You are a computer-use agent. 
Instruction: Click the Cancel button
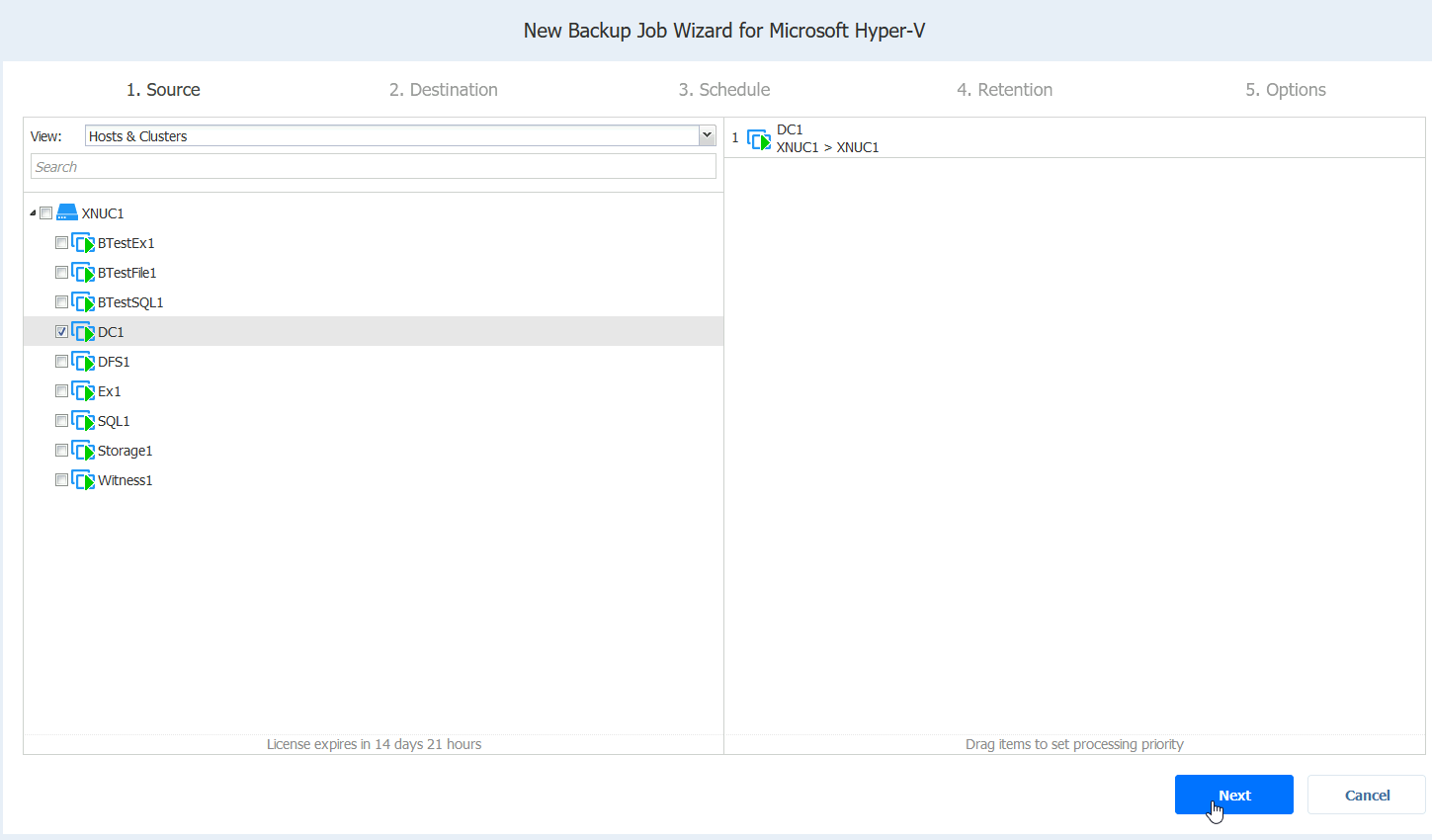[1367, 795]
